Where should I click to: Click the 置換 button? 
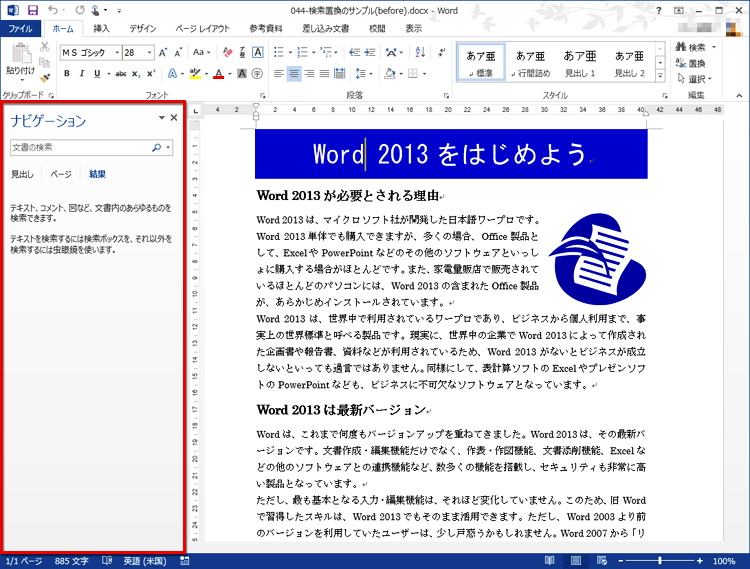click(x=691, y=63)
